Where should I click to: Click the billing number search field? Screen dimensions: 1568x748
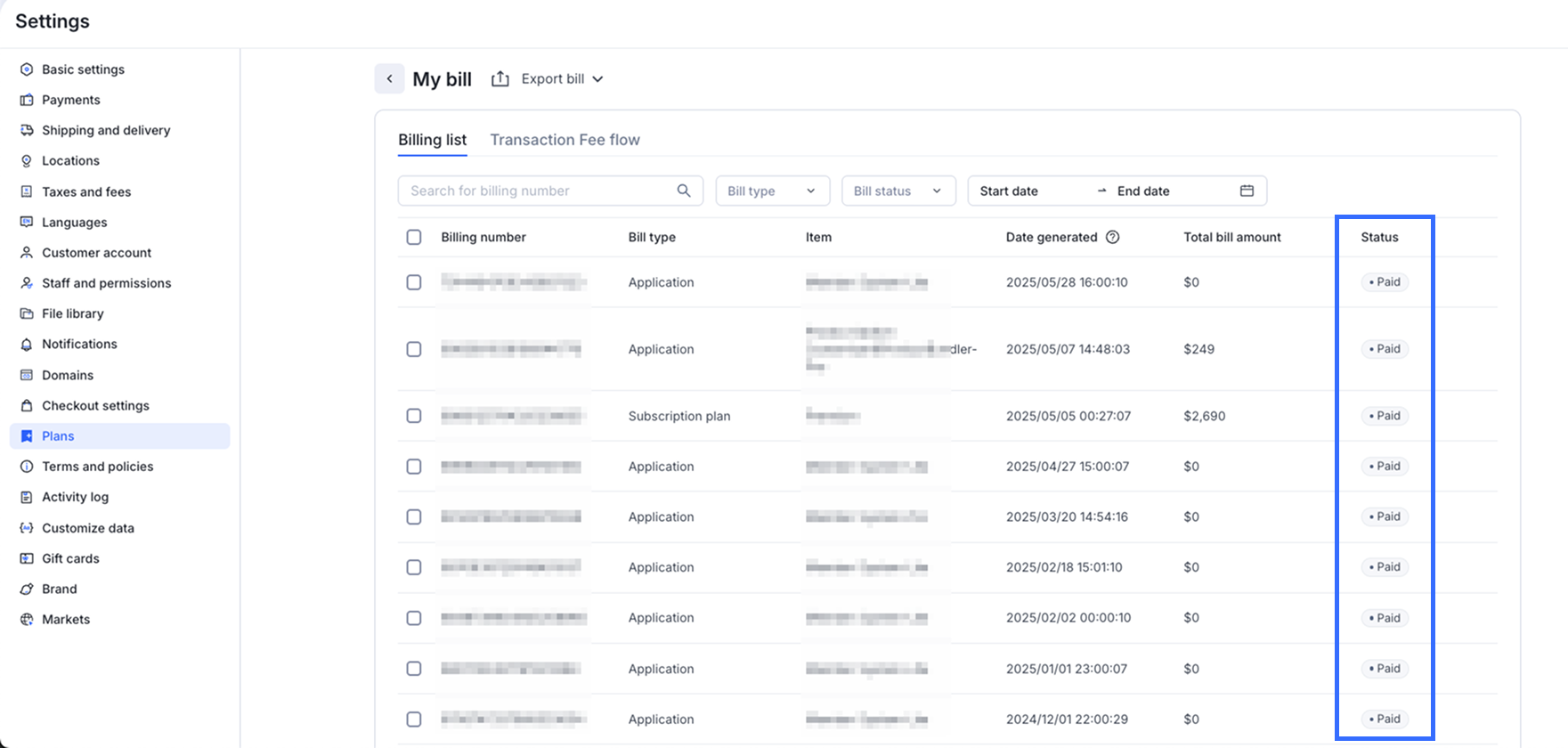550,191
